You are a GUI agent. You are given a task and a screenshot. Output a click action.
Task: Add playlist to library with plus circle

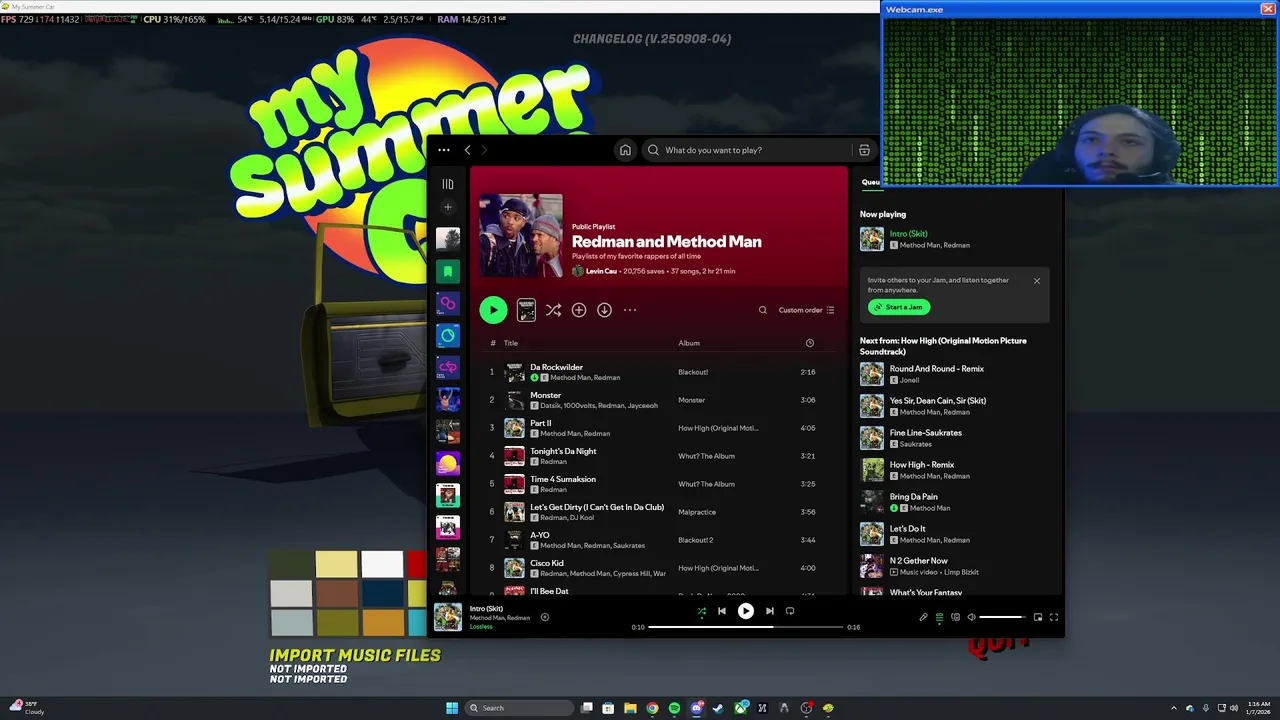tap(579, 310)
